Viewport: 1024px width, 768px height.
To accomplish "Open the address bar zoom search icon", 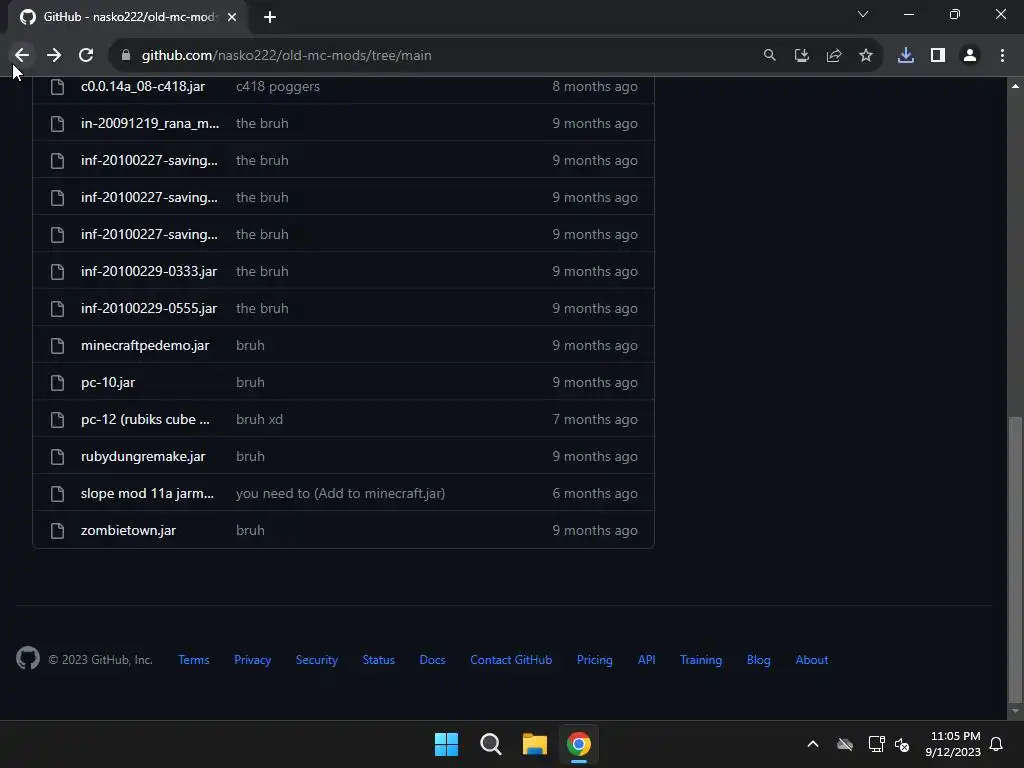I will click(769, 56).
